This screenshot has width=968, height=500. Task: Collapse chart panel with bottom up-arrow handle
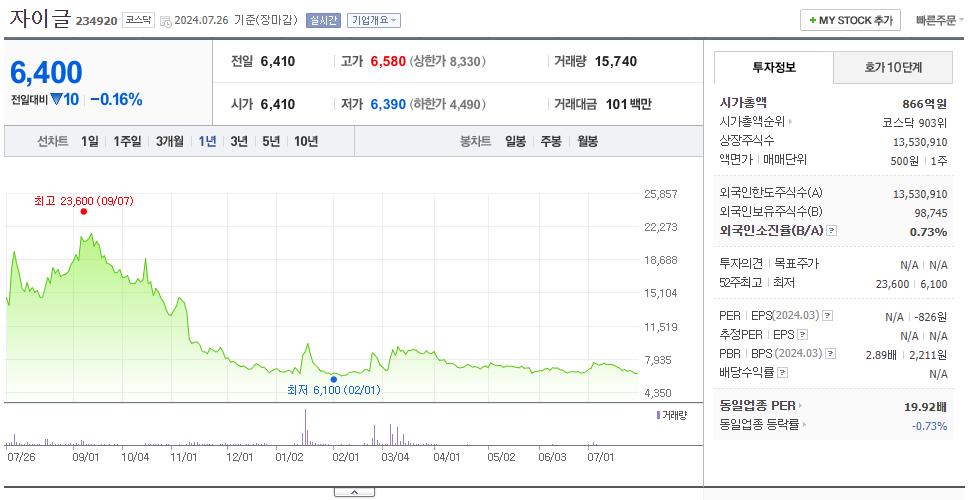click(354, 493)
